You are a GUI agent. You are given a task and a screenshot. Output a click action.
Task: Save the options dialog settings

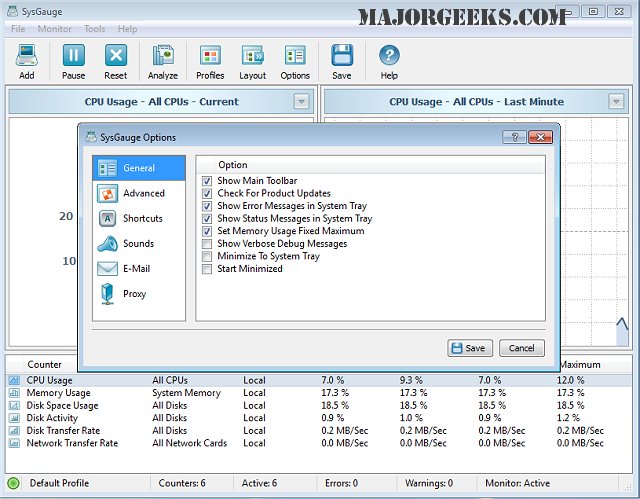[x=470, y=348]
